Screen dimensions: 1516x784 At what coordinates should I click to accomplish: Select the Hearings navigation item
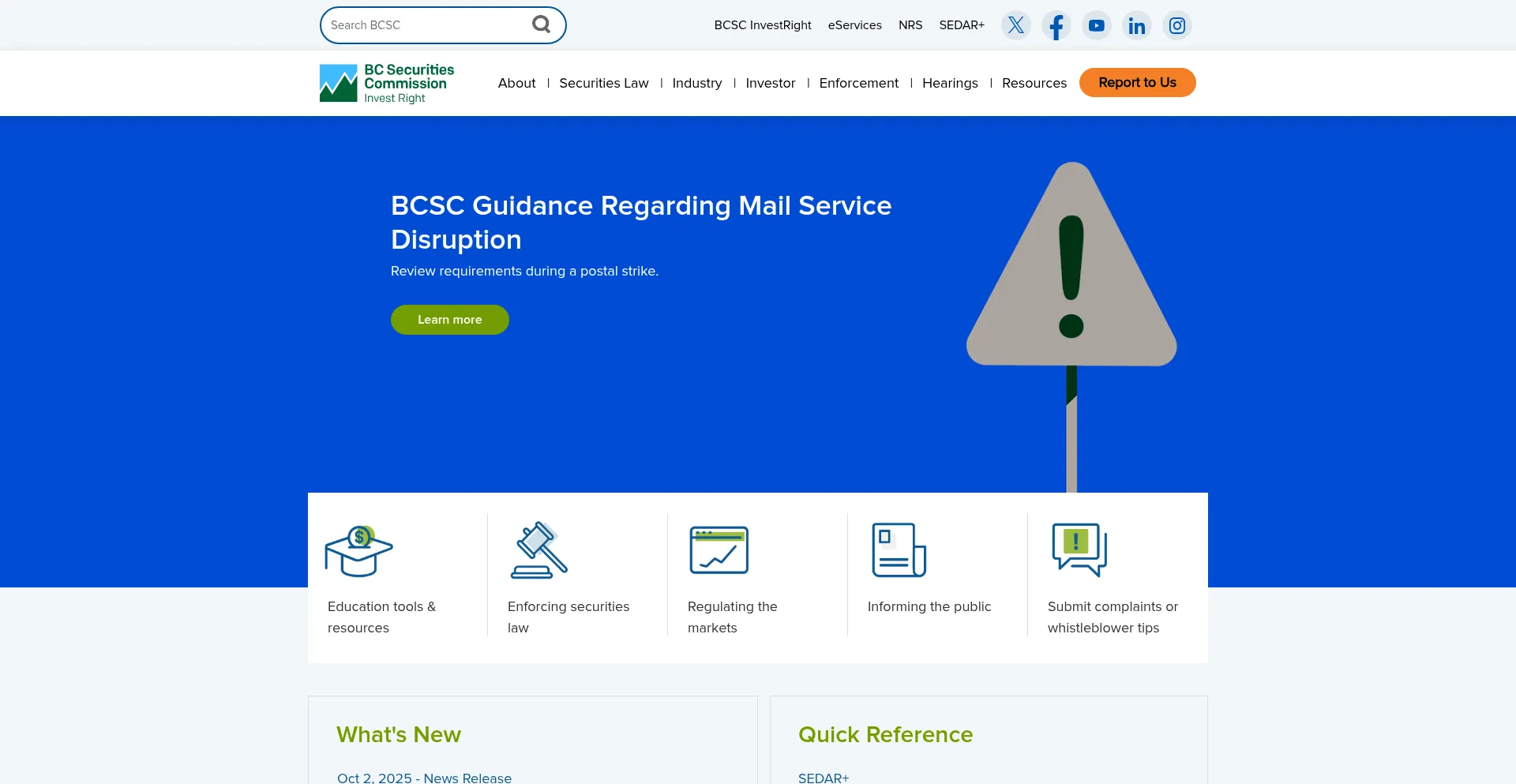point(950,83)
